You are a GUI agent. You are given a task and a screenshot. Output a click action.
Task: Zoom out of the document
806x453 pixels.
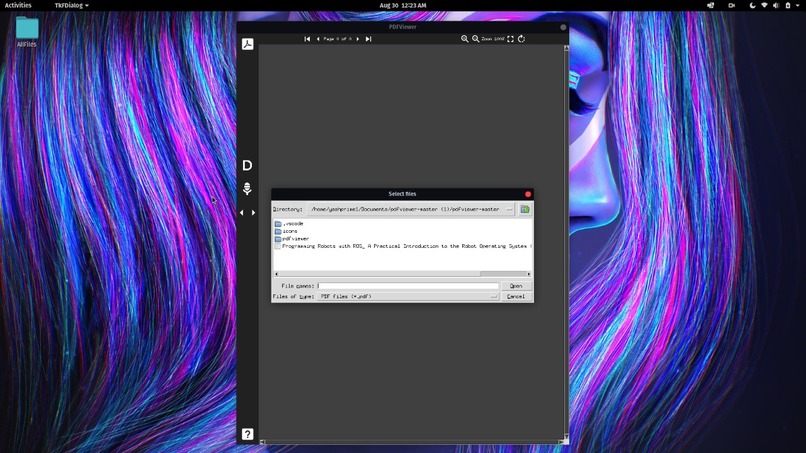(475, 39)
